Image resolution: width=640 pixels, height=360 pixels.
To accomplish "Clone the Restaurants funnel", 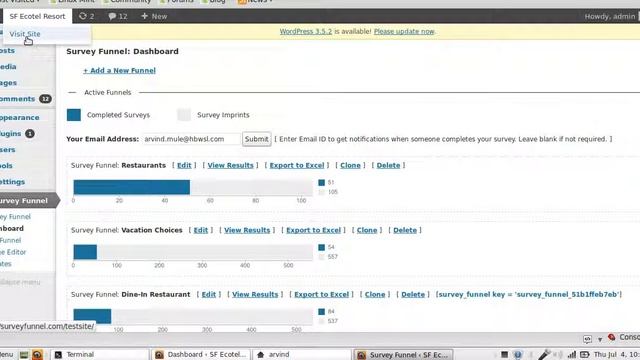I will (x=350, y=165).
